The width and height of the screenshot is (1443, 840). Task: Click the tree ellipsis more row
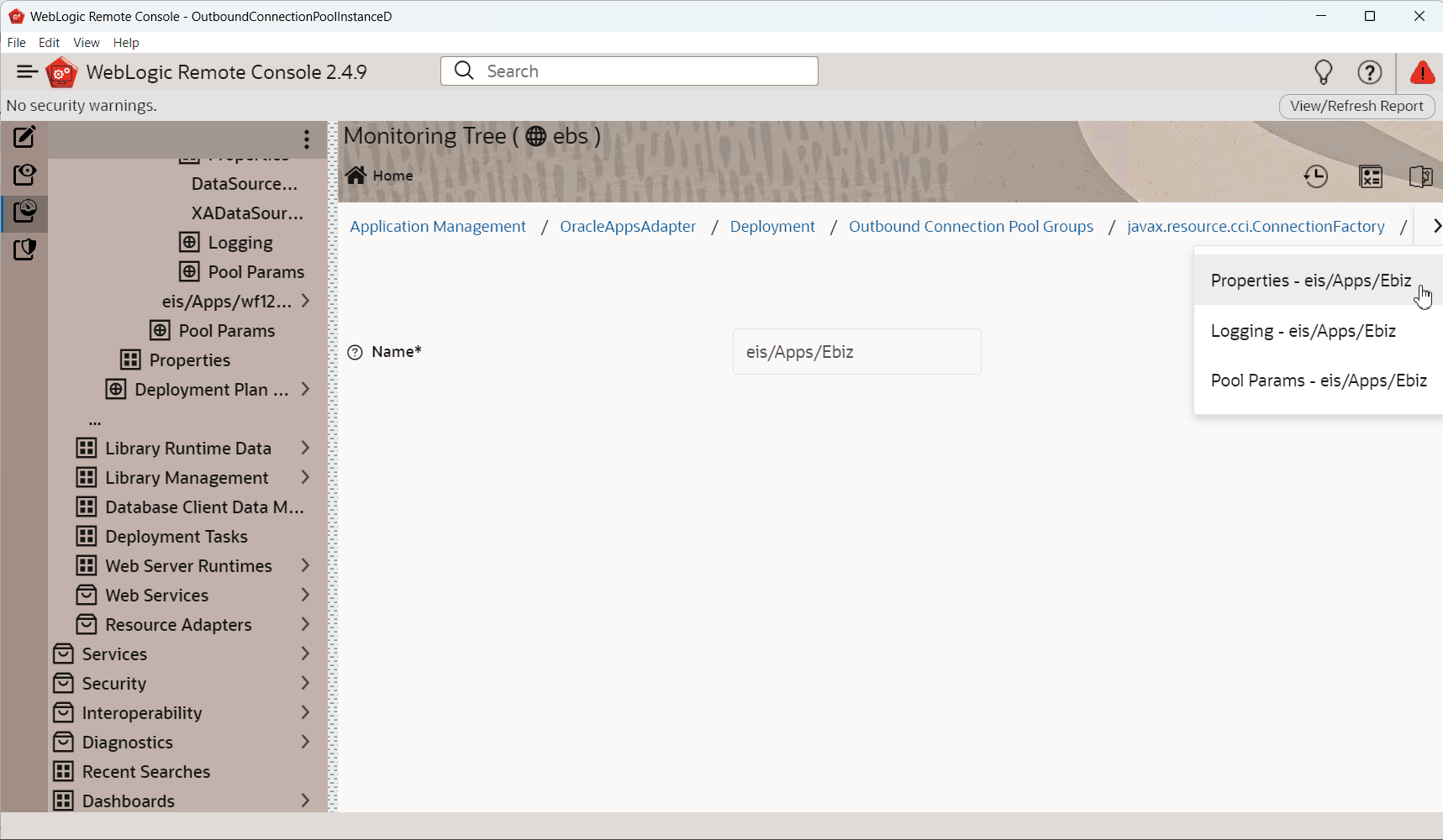tap(95, 420)
